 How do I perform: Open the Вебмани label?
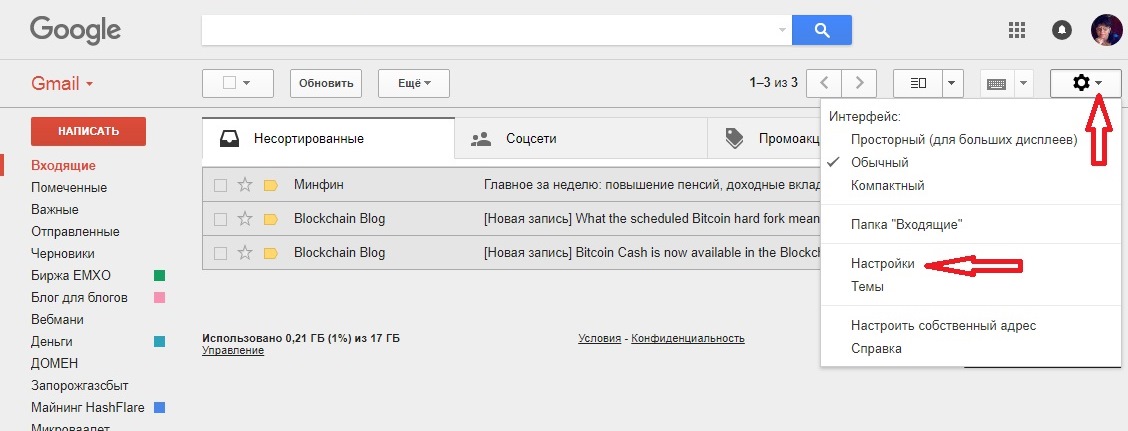point(58,319)
